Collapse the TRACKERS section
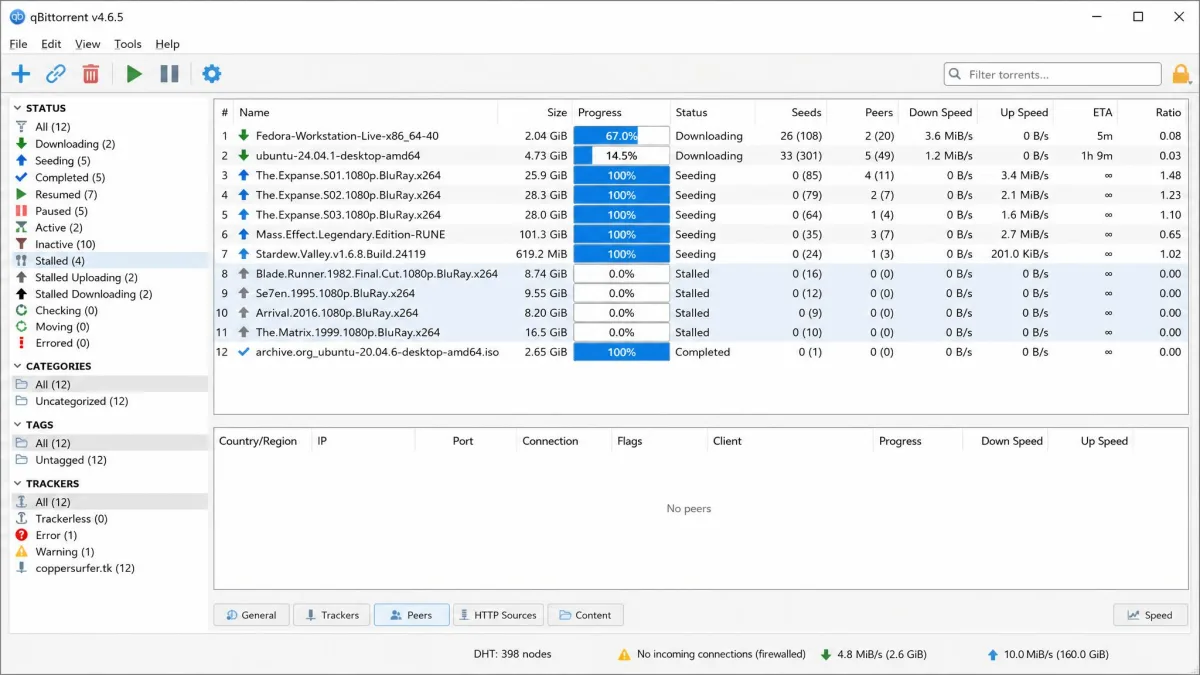This screenshot has height=675, width=1200. (x=17, y=484)
